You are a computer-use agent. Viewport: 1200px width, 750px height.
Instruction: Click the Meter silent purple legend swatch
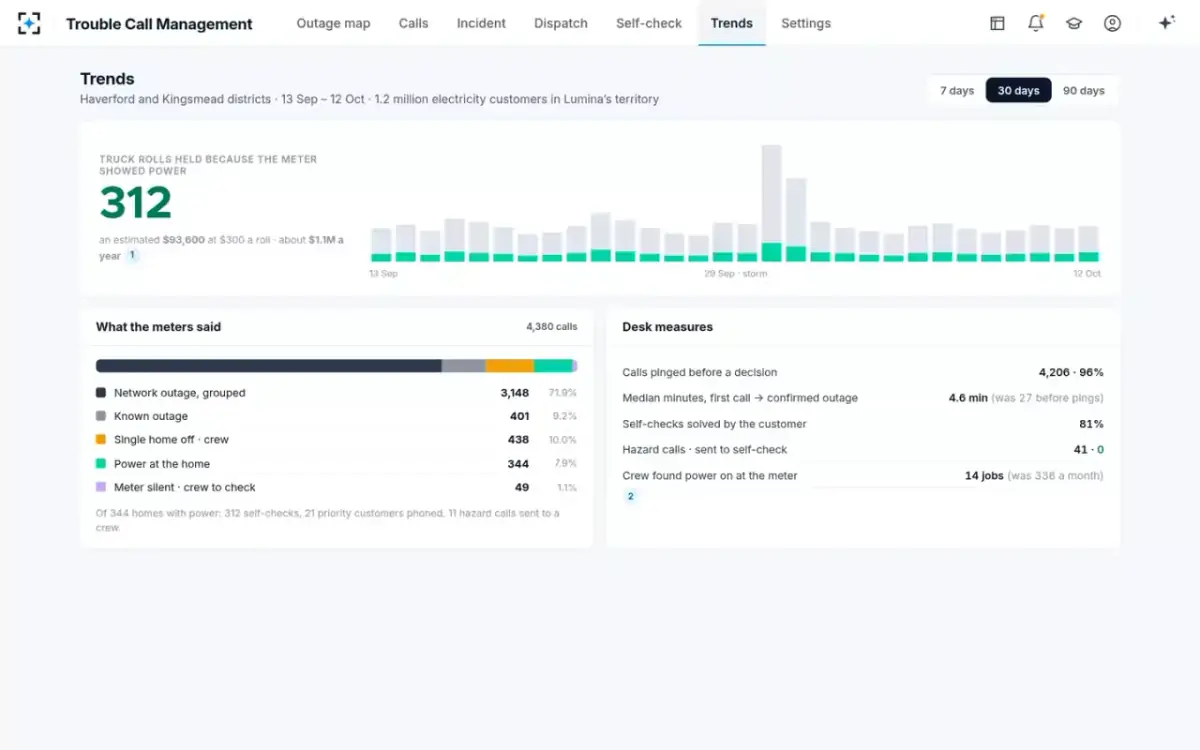pos(101,487)
